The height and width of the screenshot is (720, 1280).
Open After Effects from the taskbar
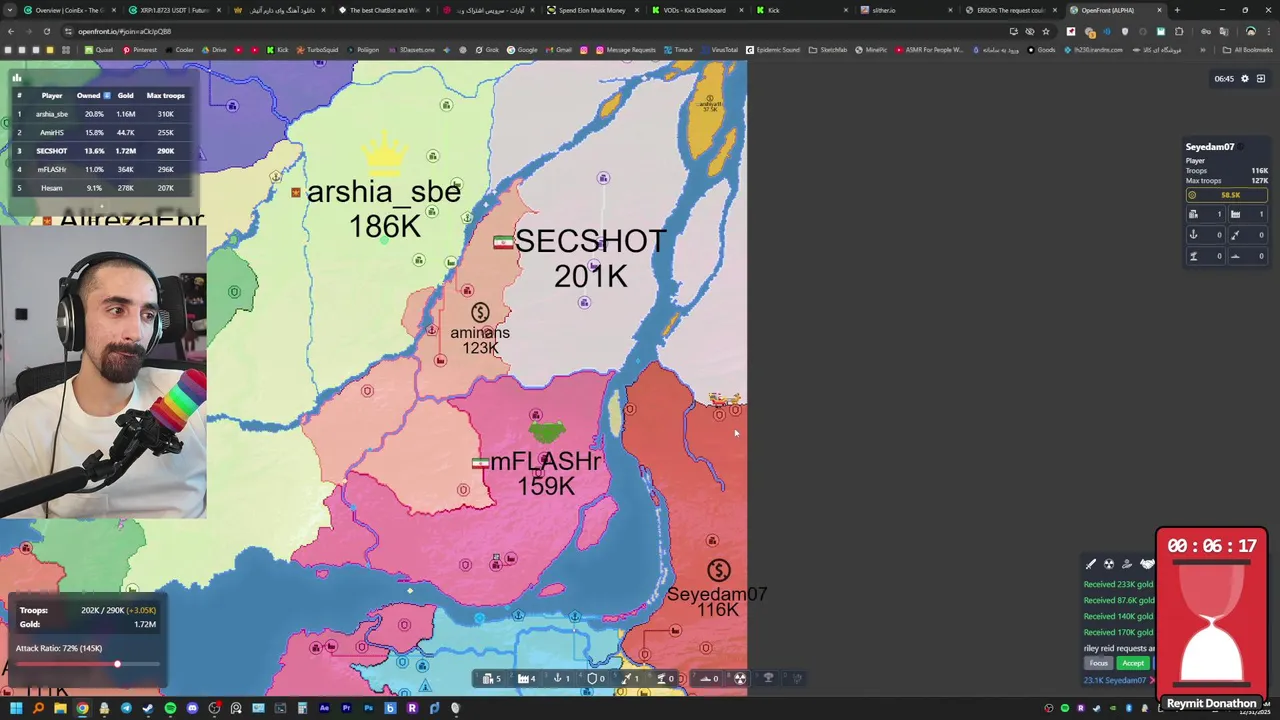click(324, 708)
